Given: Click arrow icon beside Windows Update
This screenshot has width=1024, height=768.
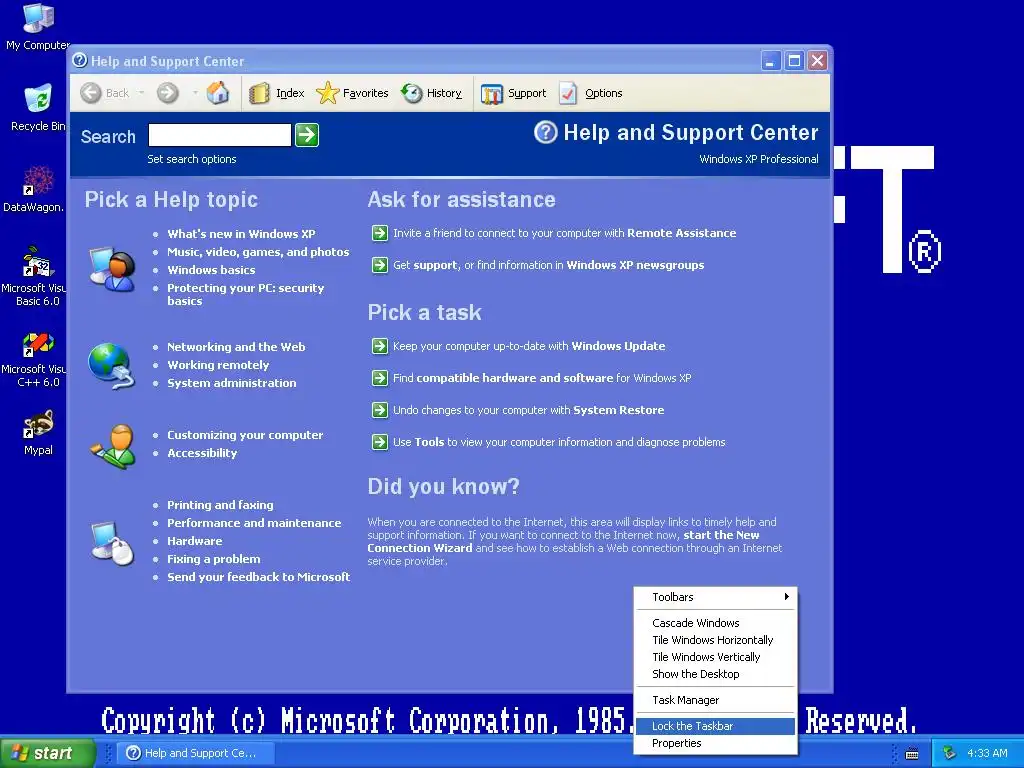Looking at the screenshot, I should tap(379, 346).
